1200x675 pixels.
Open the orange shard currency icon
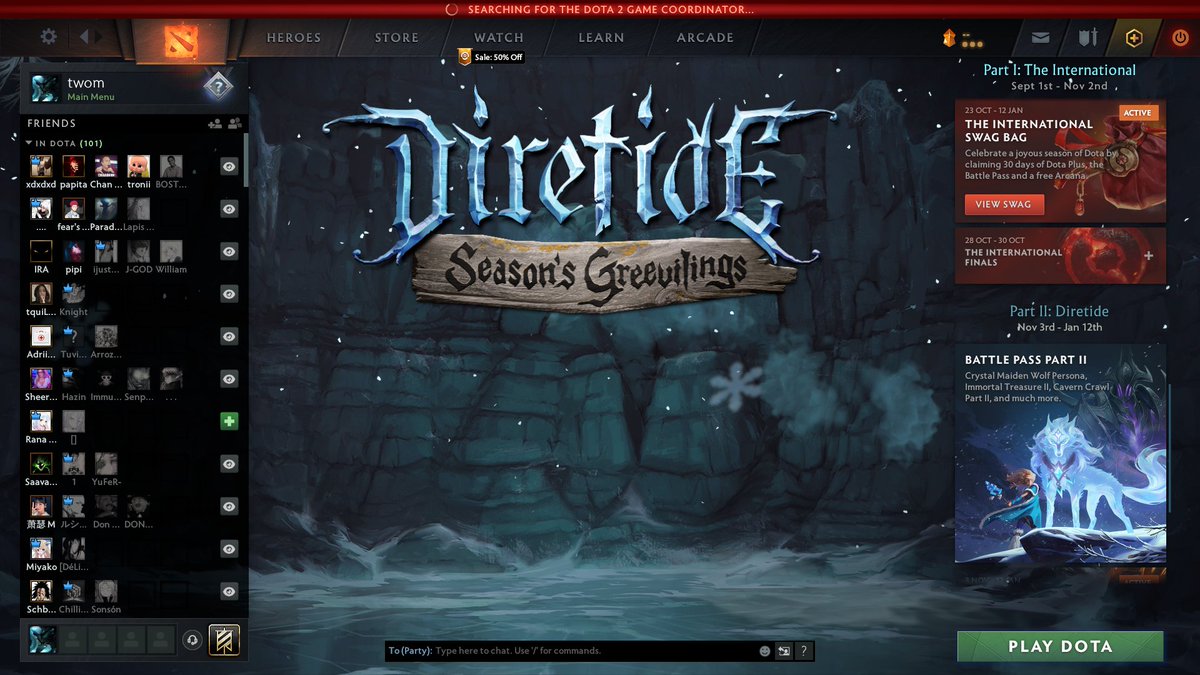coord(949,37)
